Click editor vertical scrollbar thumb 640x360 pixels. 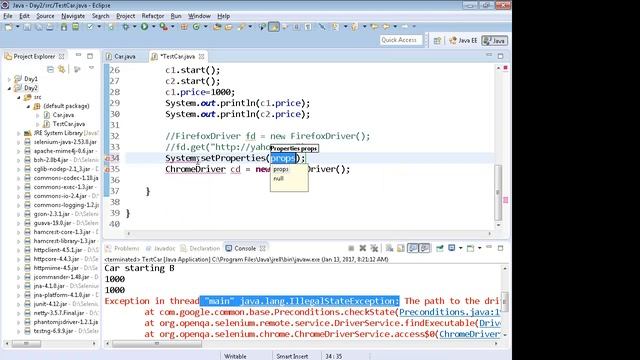pos(498,192)
